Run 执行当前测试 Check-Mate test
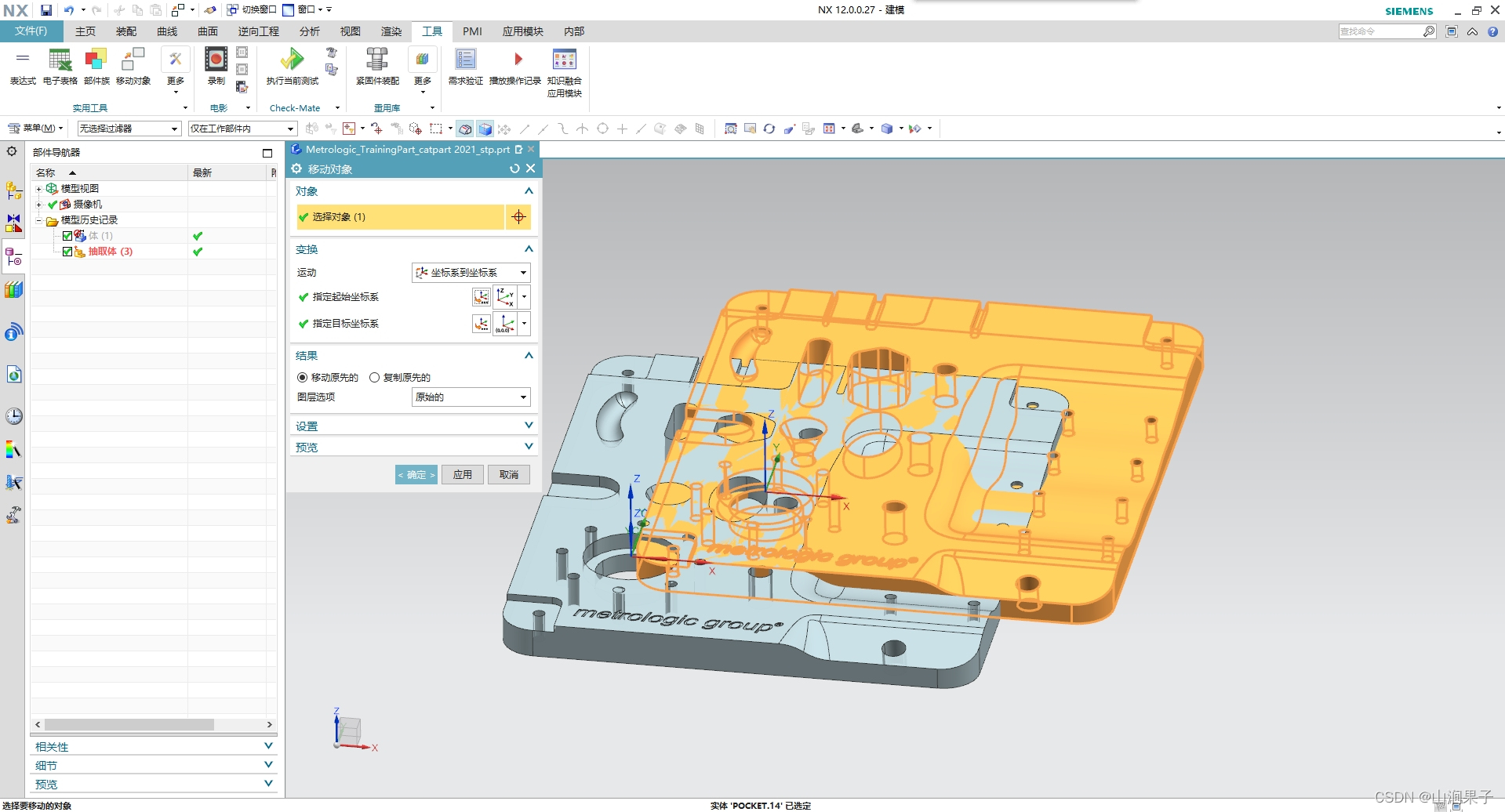Screen dimensions: 1505x812 pyautogui.click(x=293, y=66)
